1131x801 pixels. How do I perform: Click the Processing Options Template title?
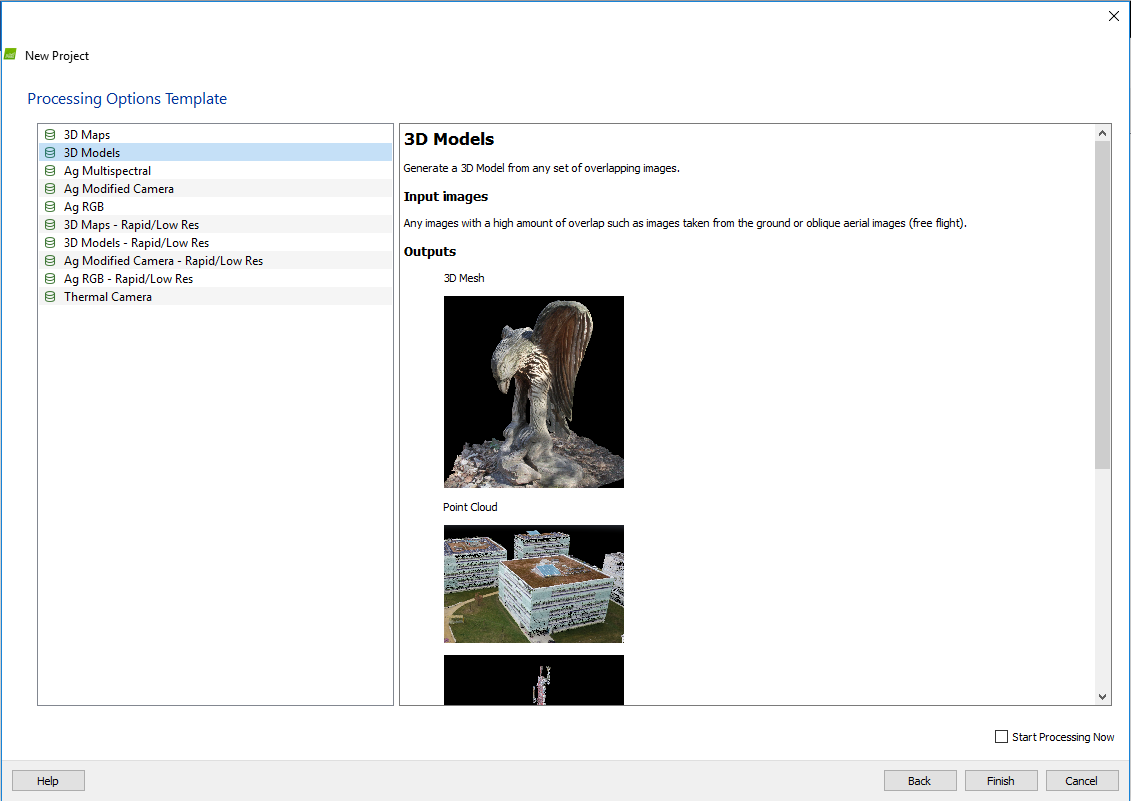coord(127,99)
